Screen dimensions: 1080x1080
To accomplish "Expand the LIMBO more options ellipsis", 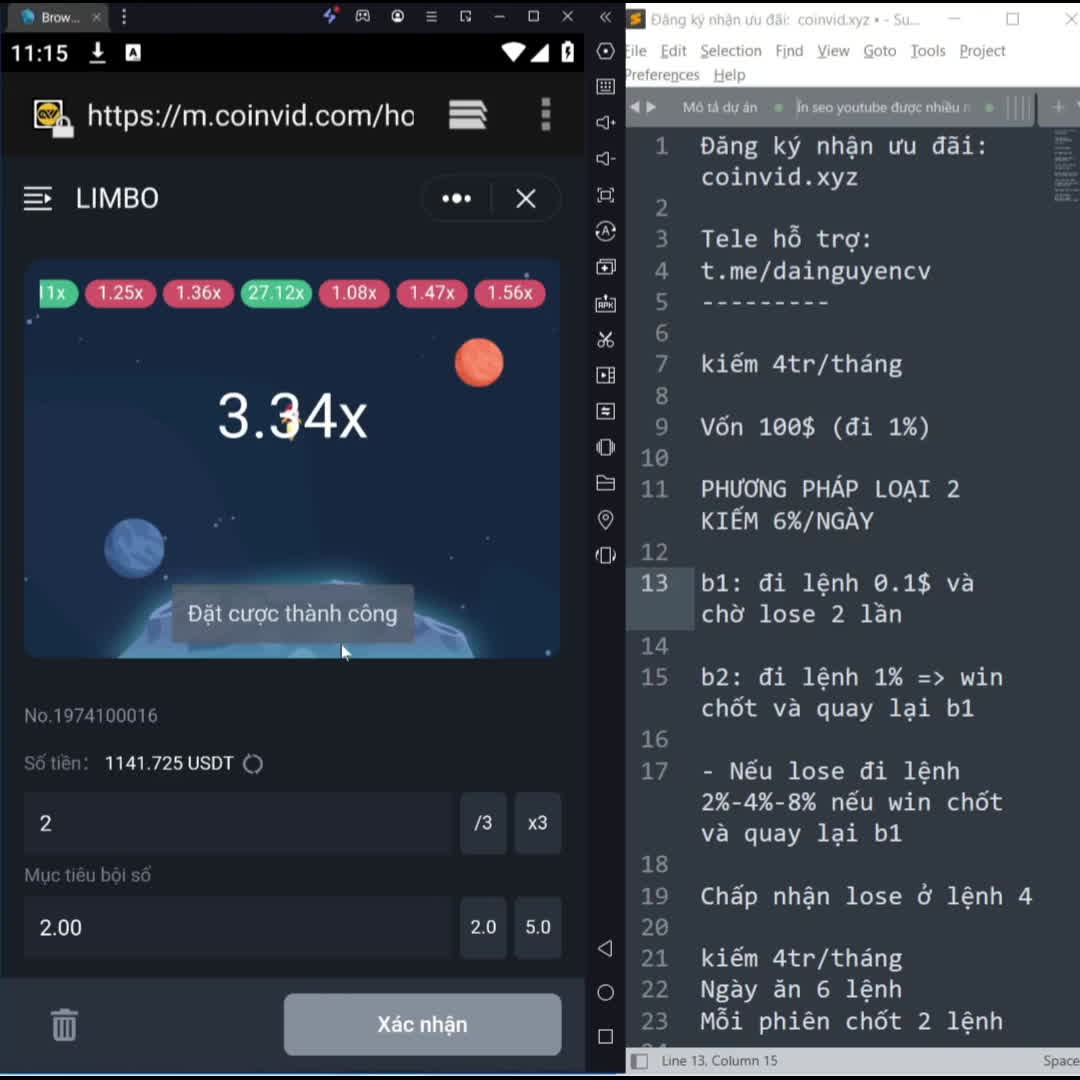I will tap(456, 198).
